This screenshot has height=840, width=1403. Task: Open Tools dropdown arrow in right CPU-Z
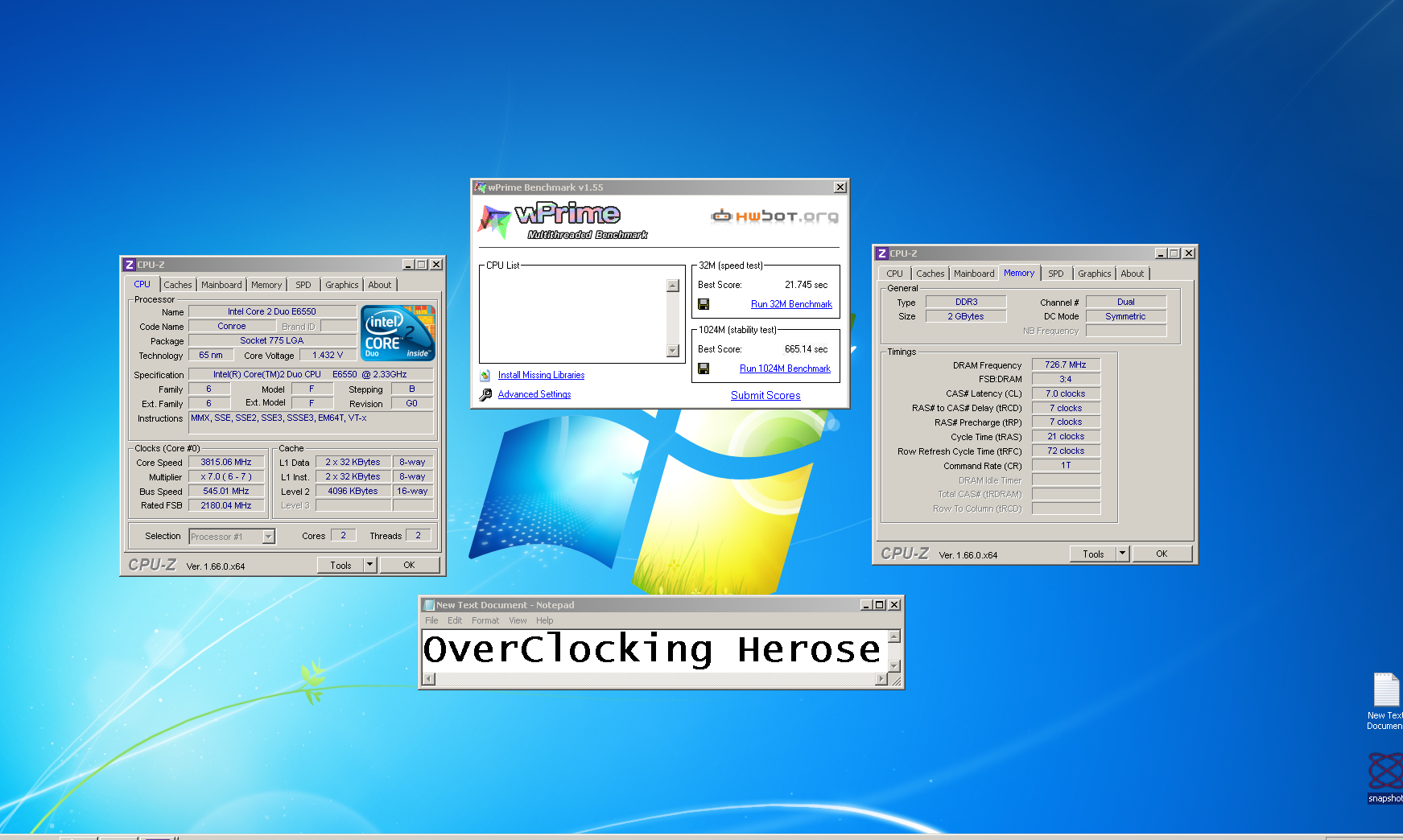pos(1123,554)
